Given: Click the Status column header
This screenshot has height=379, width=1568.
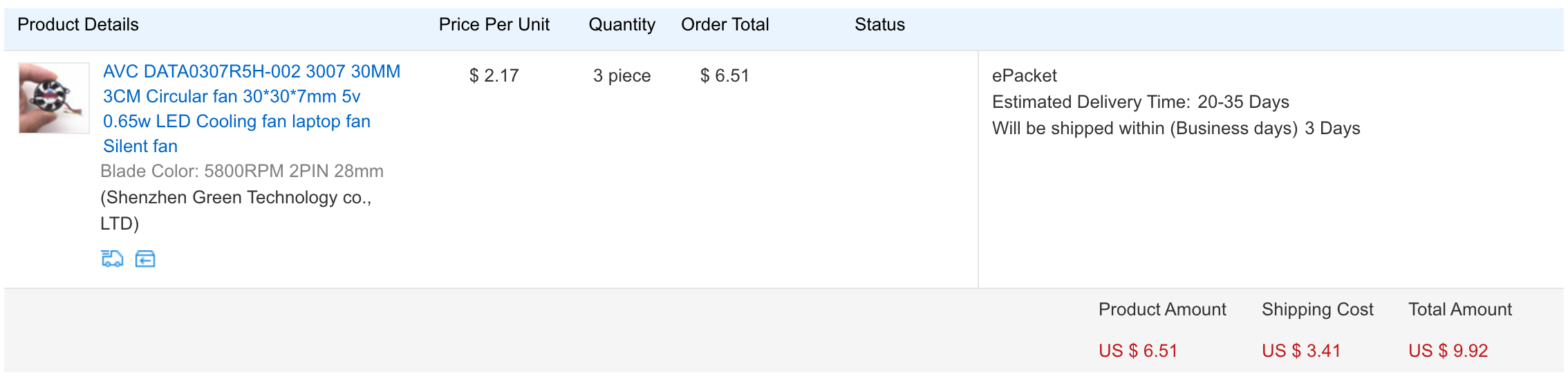Looking at the screenshot, I should [879, 25].
